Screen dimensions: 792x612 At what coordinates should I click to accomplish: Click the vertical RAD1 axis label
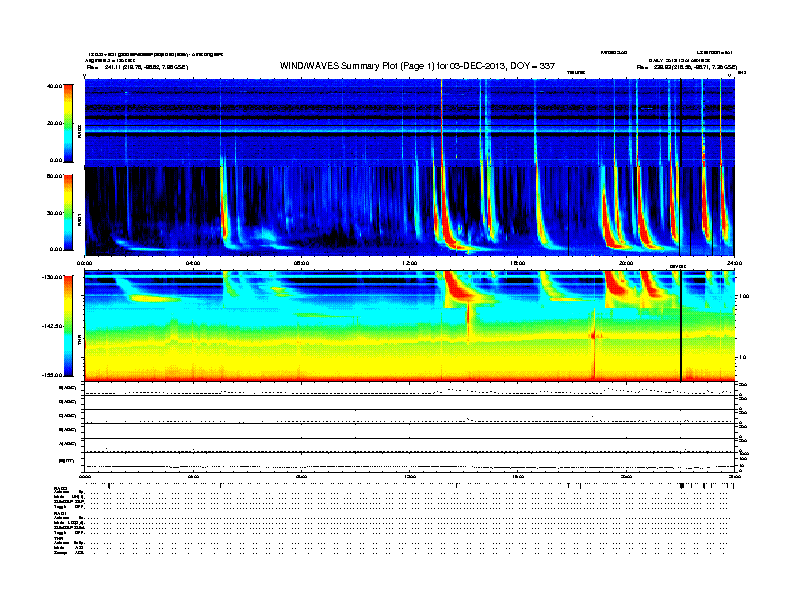pos(79,219)
